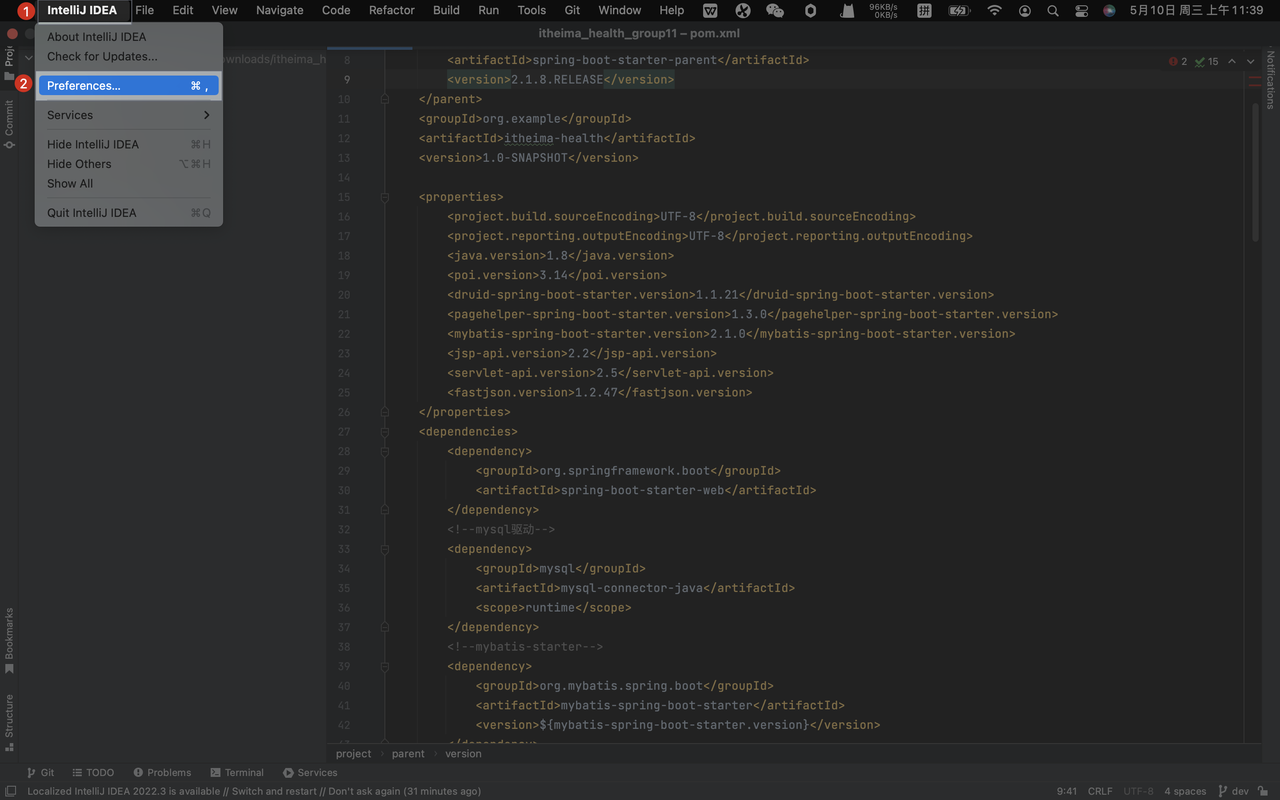Collapse the parent block on line 10
This screenshot has width=1280, height=800.
pyautogui.click(x=384, y=99)
